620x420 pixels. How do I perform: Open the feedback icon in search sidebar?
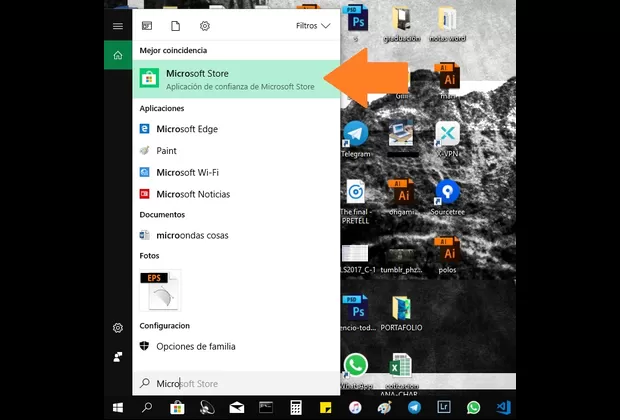118,357
